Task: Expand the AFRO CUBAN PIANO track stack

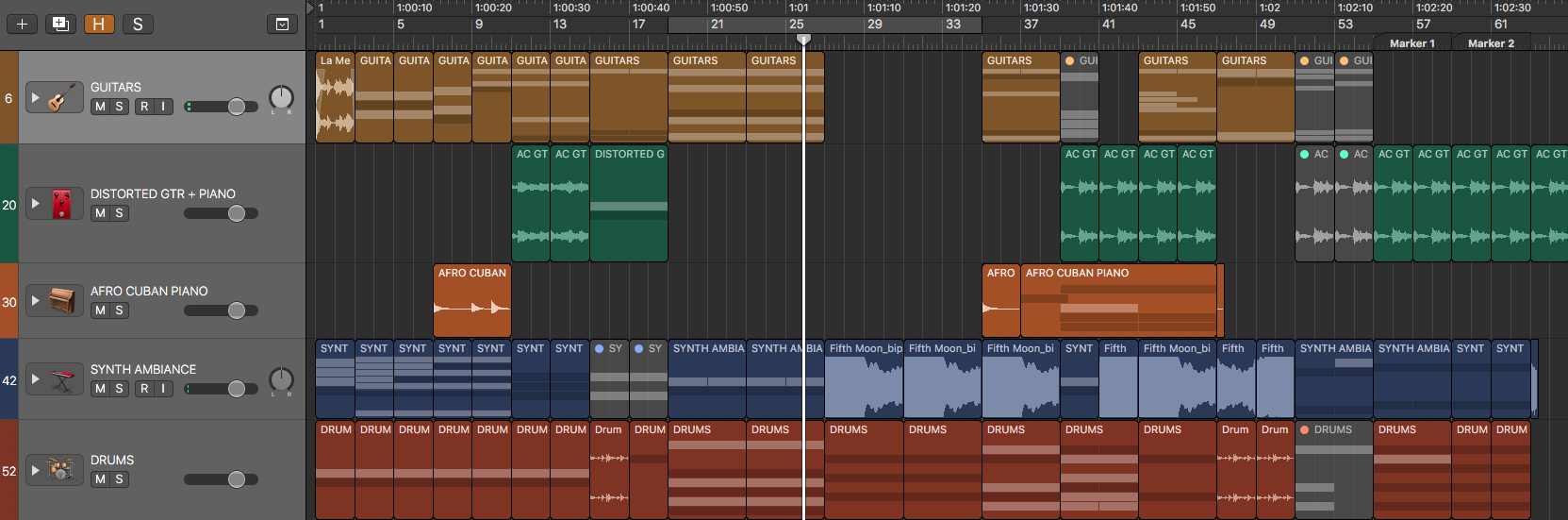Action: (35, 300)
